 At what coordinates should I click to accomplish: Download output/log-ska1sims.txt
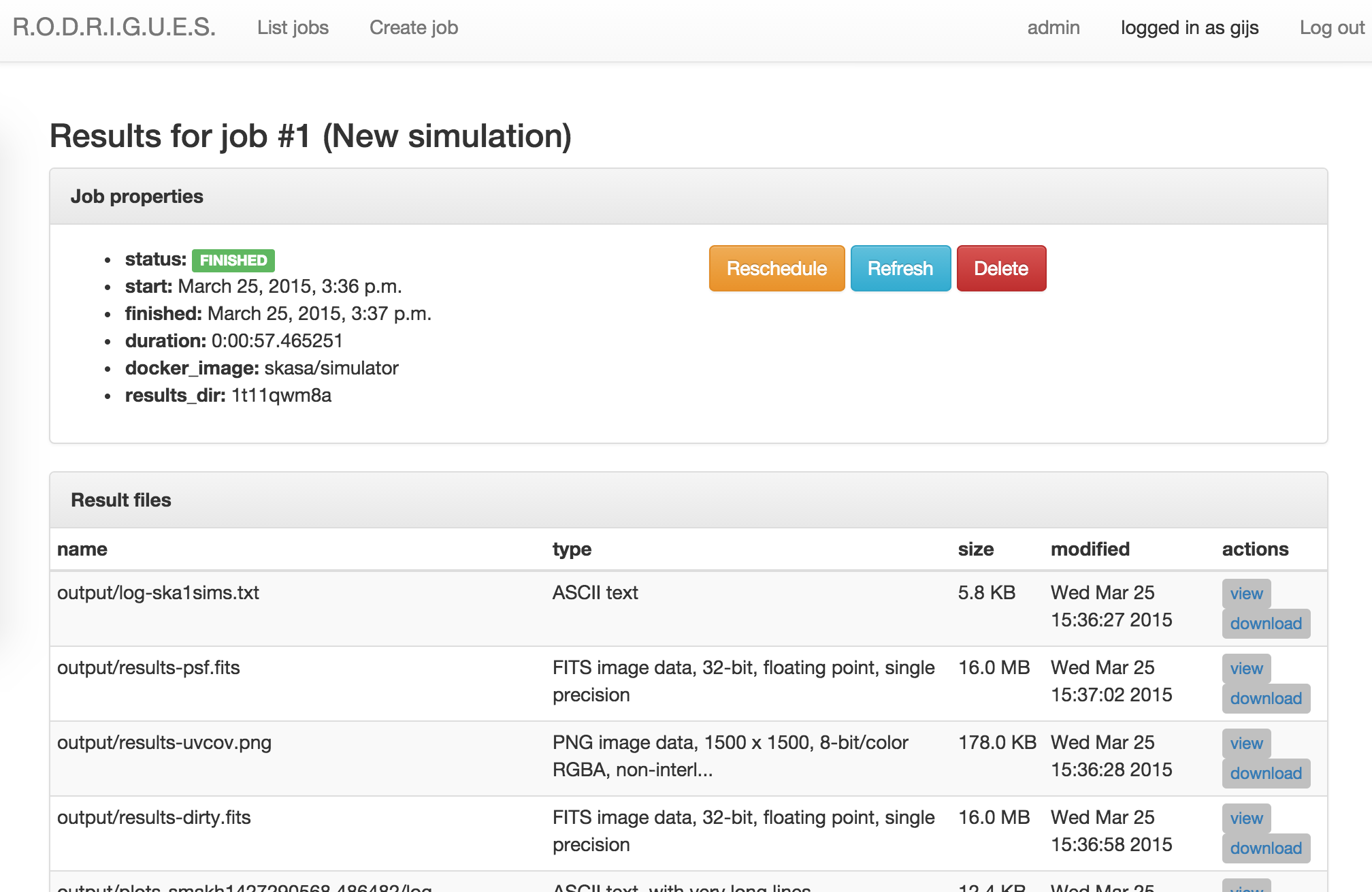coord(1265,624)
